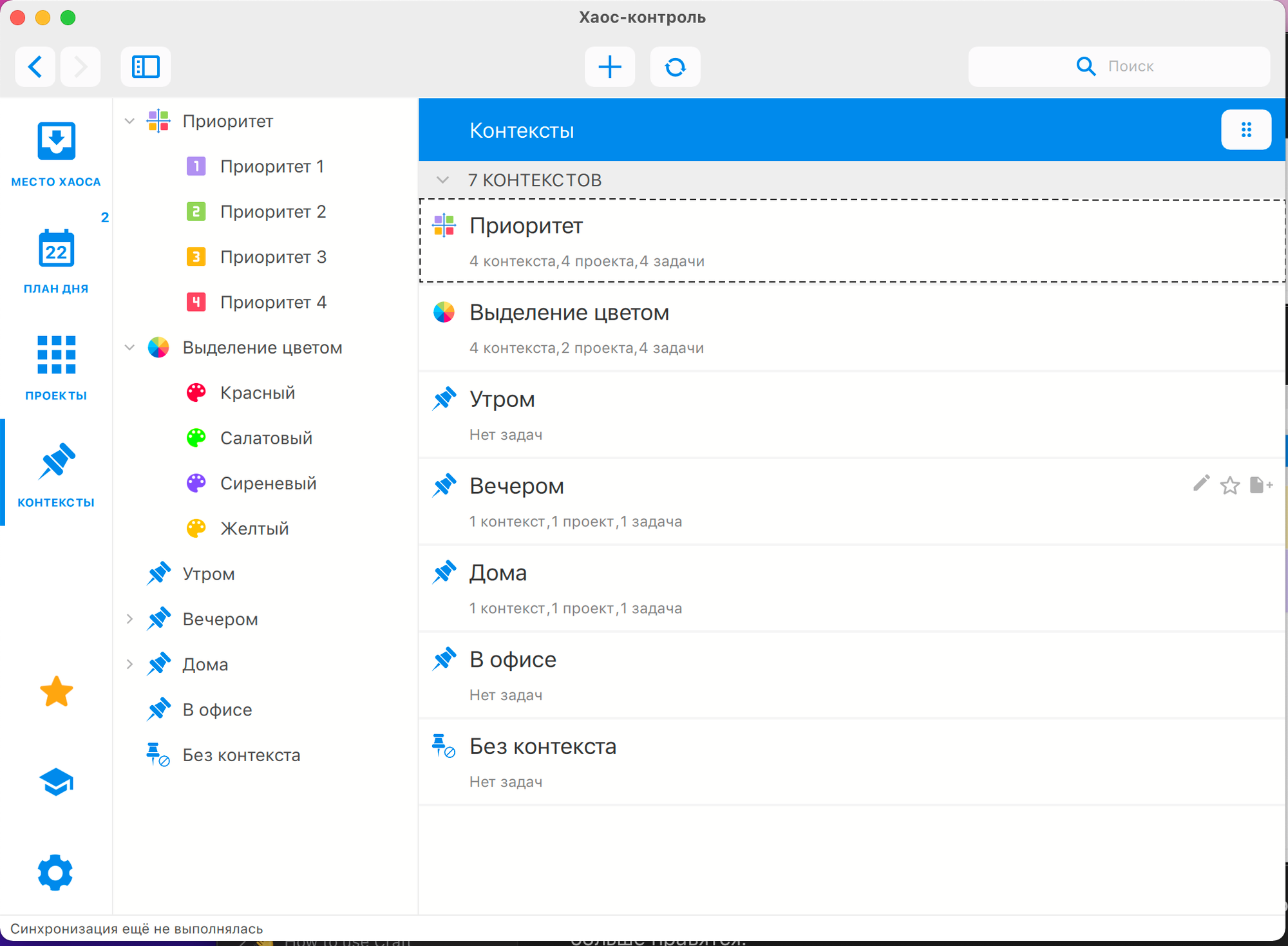Collapse the Приоритет group in the tree
Viewport: 1288px width, 946px height.
coord(129,121)
